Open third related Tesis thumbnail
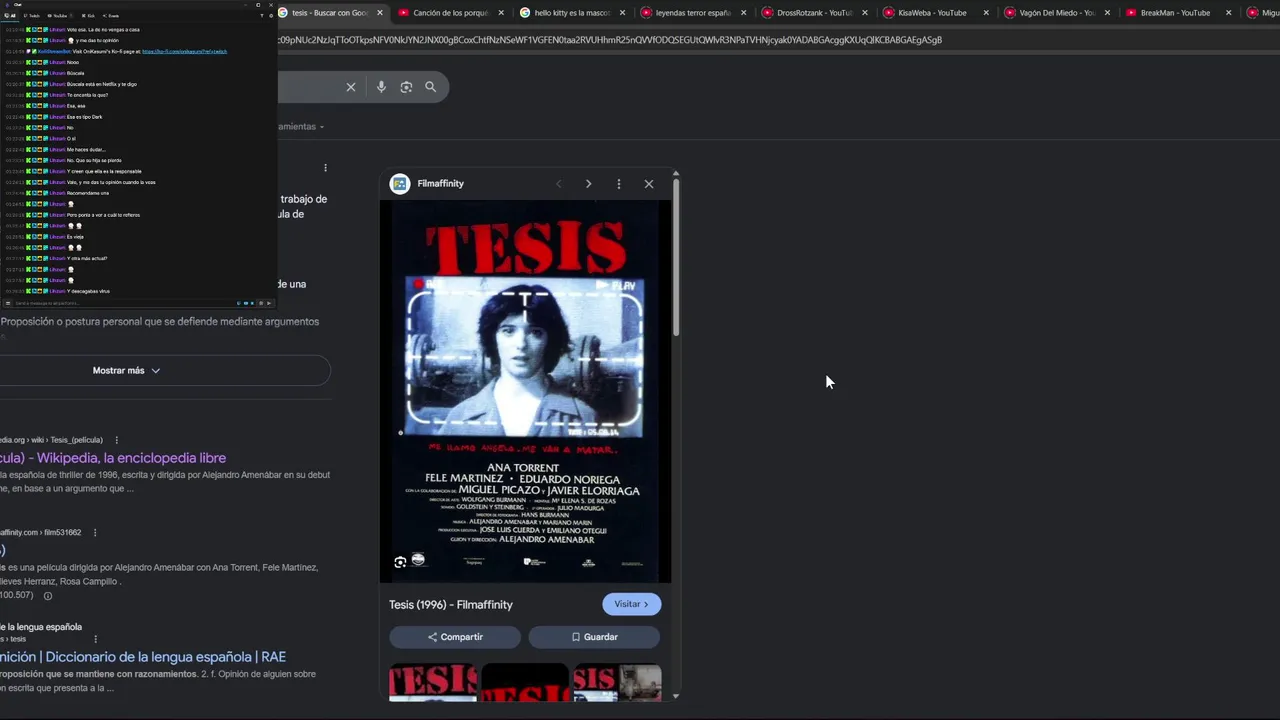This screenshot has width=1280, height=720. (617, 683)
